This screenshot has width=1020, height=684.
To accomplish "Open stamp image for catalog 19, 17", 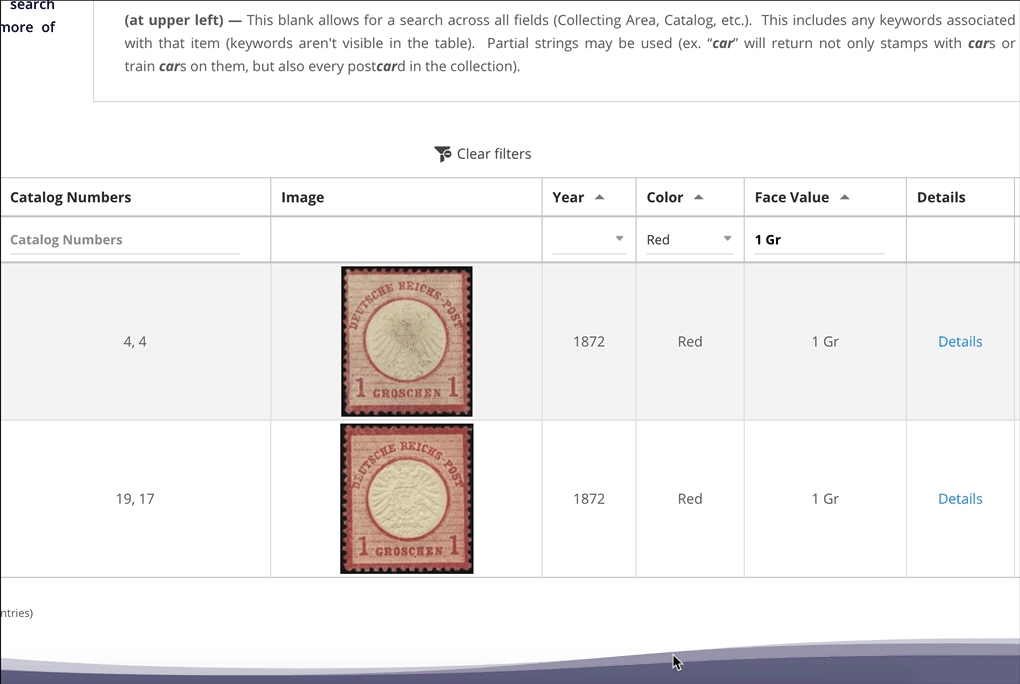I will coord(407,499).
